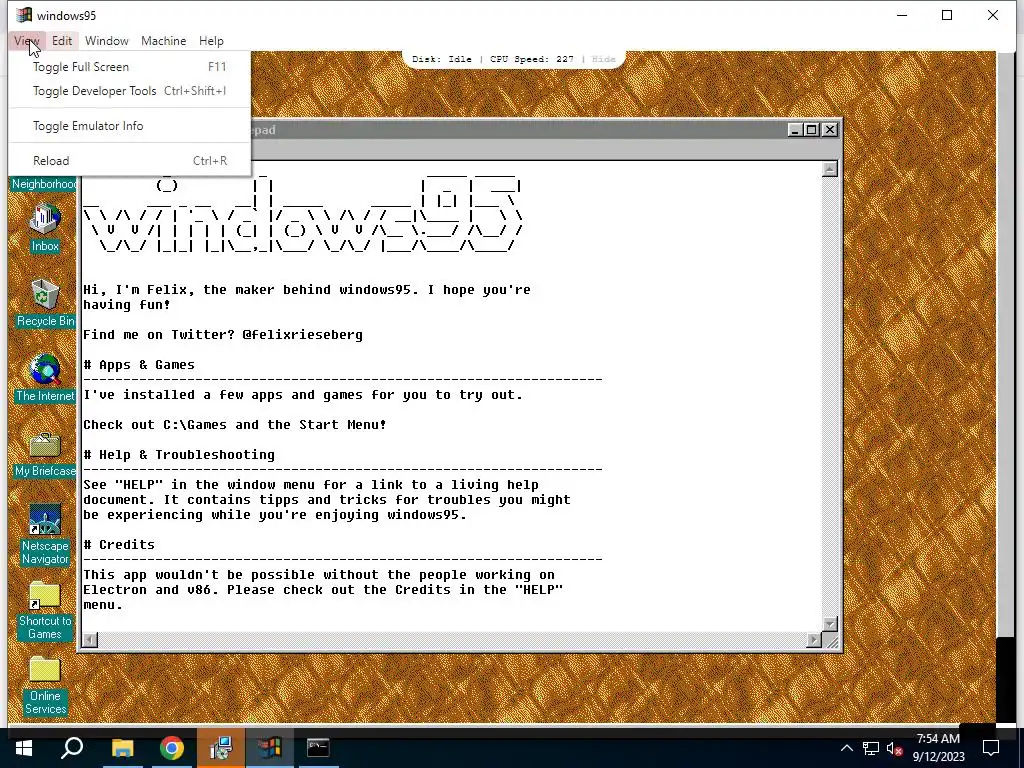The image size is (1024, 768).
Task: Click "Check out C:\Games" line
Action: [x=234, y=424]
